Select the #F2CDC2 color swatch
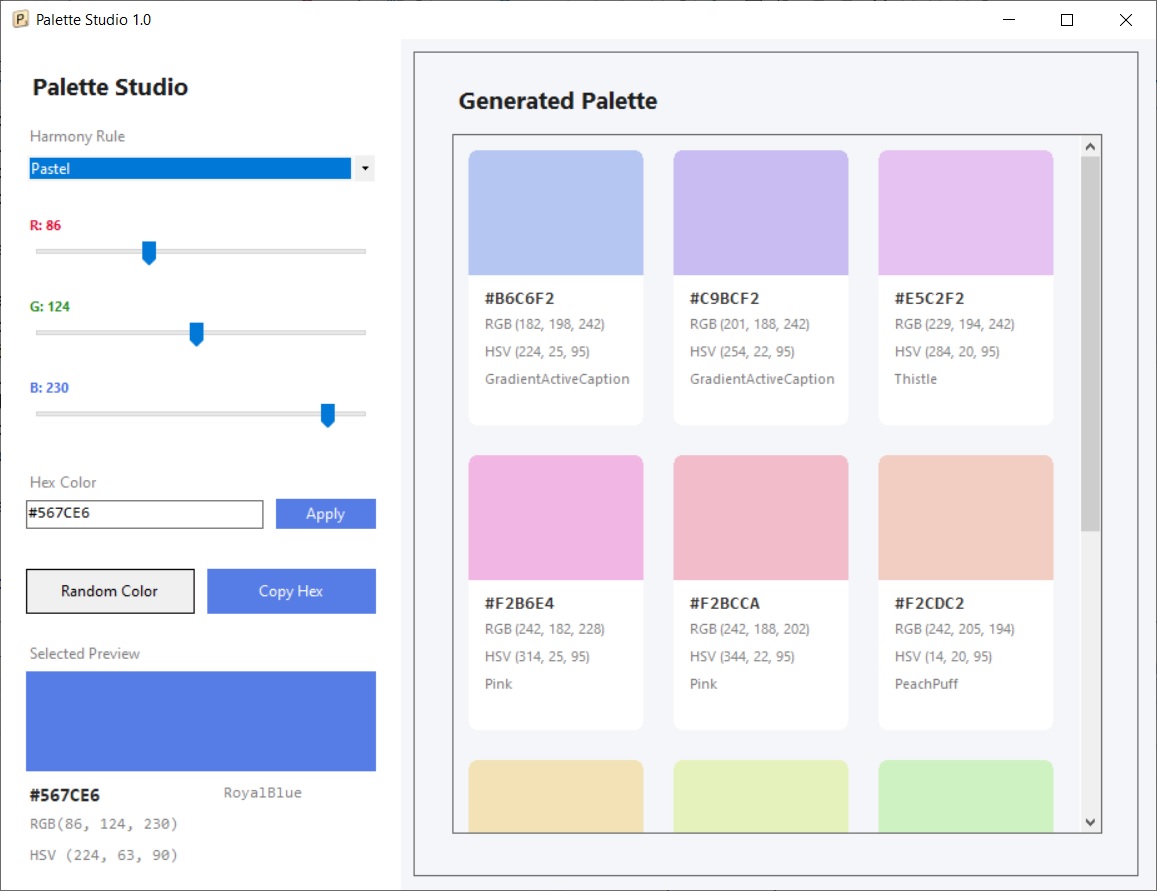Image resolution: width=1157 pixels, height=891 pixels. [x=966, y=517]
